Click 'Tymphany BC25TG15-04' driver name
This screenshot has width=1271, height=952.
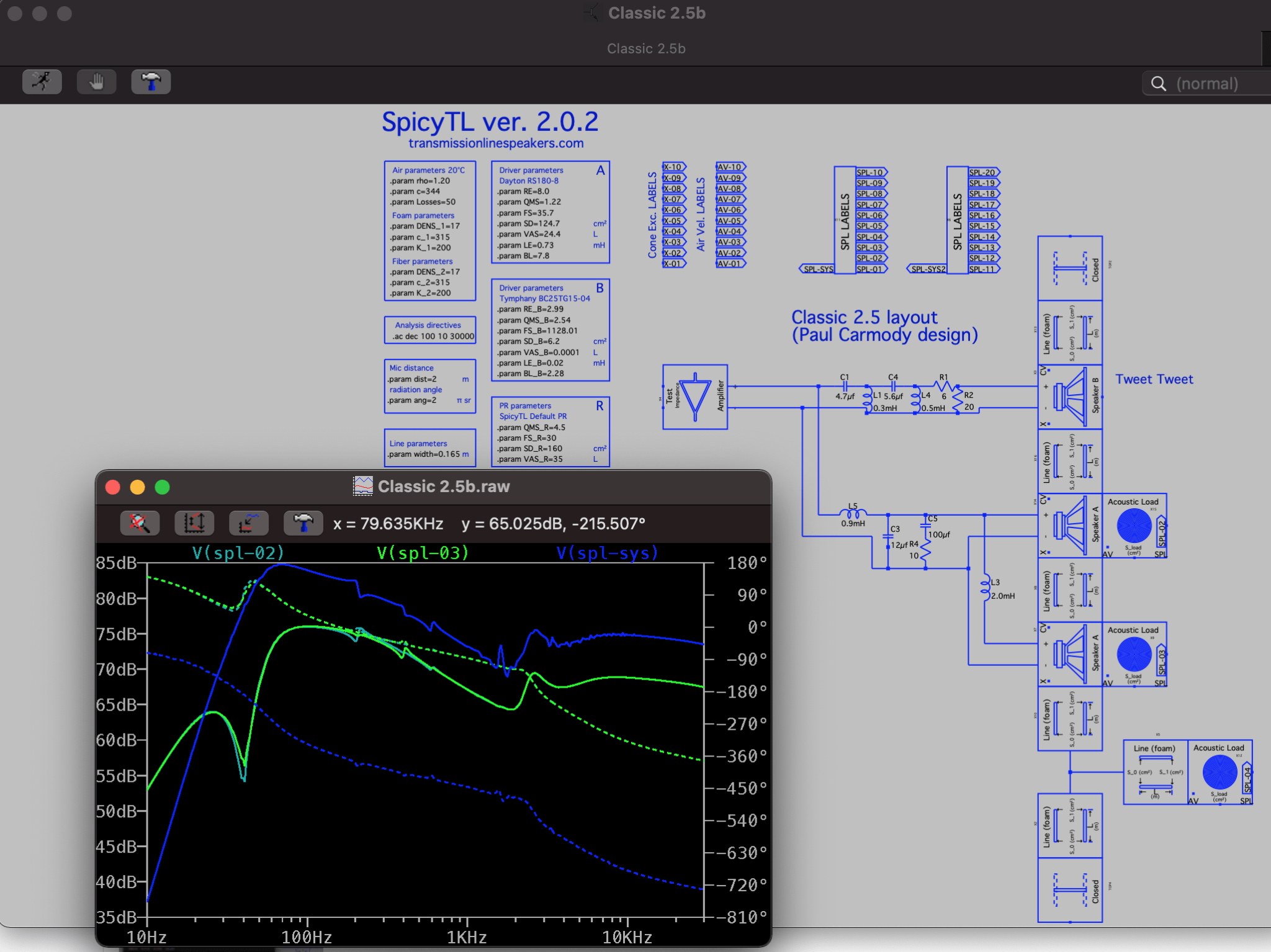[544, 299]
